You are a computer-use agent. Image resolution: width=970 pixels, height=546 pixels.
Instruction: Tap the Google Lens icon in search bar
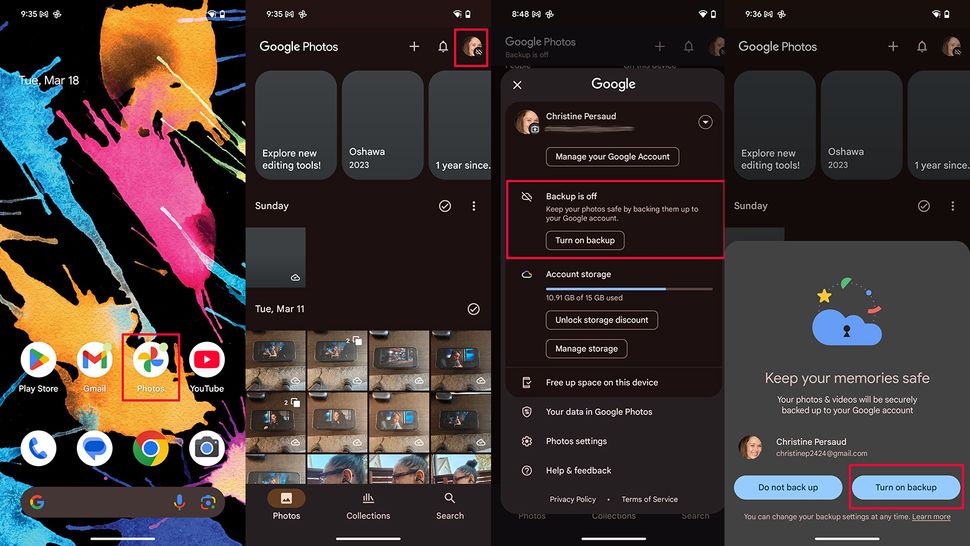coord(208,502)
